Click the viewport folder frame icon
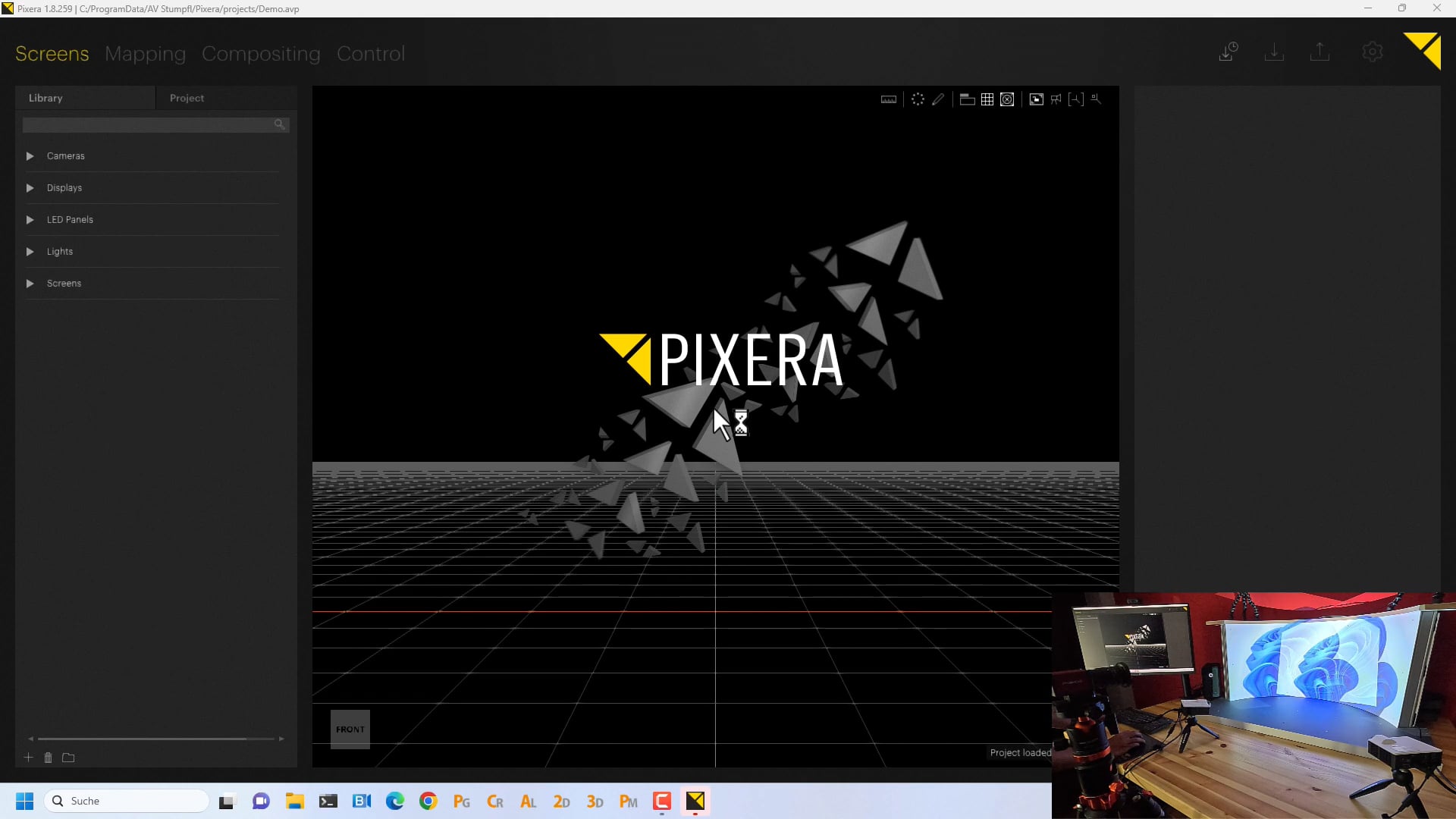 pos(1036,99)
